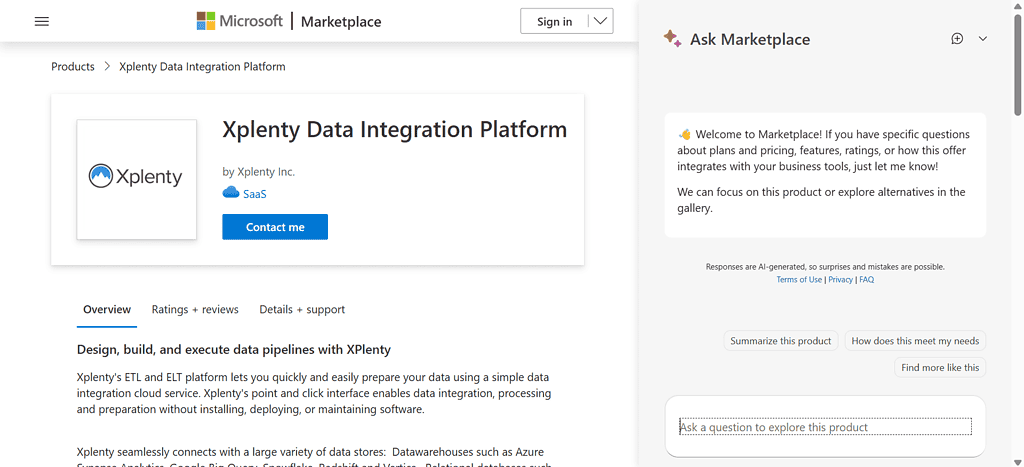Click the Design, build, and execute heading

[x=234, y=349]
